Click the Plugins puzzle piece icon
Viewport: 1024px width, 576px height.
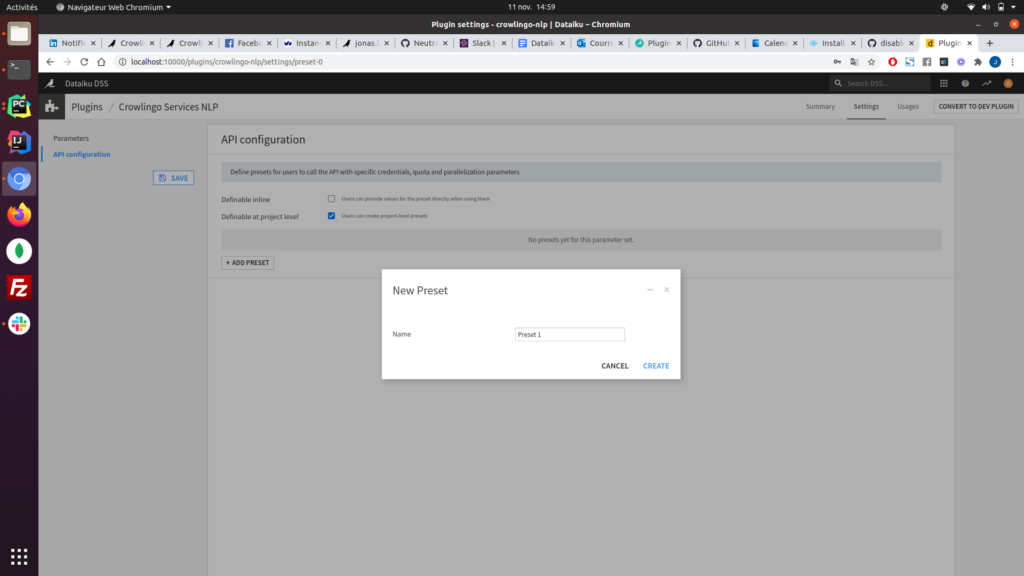click(52, 106)
